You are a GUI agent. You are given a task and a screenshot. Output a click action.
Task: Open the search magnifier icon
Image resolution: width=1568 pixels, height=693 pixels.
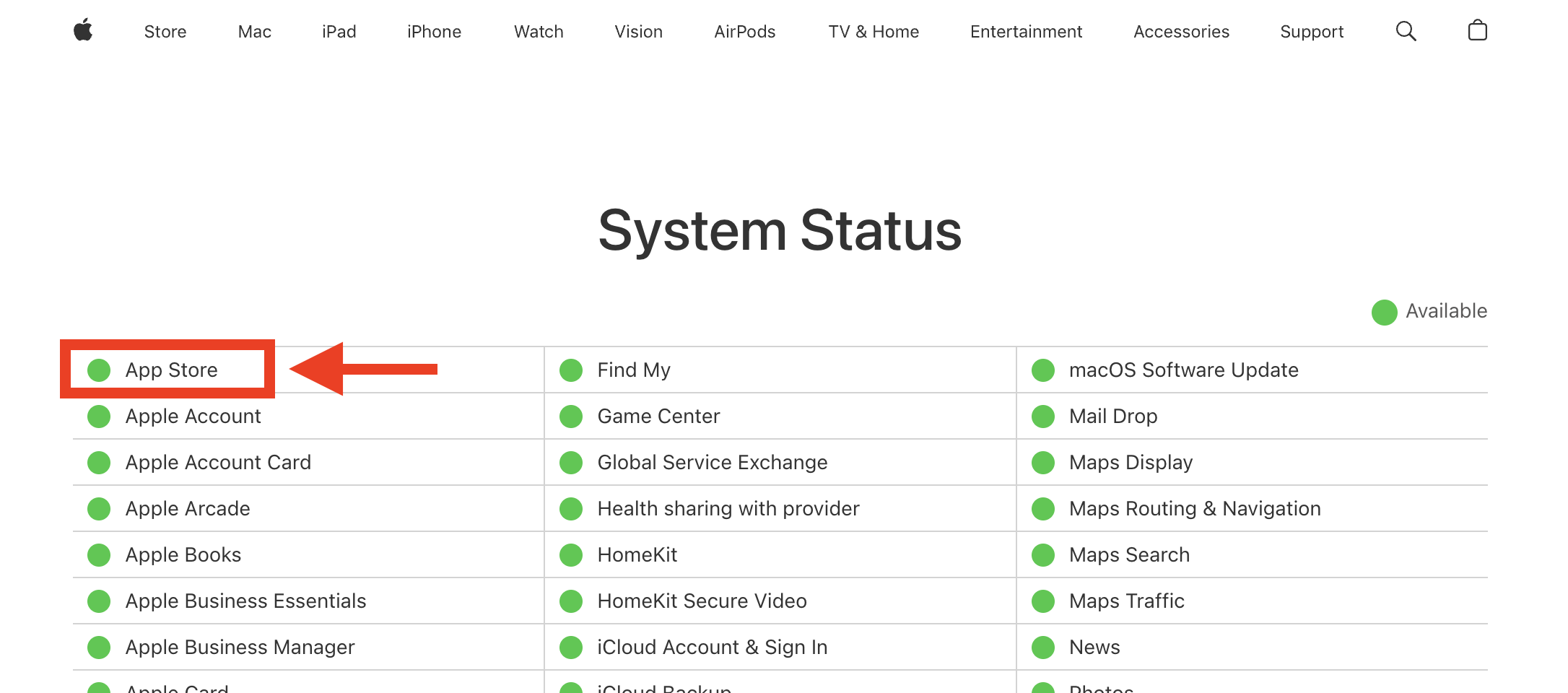[1406, 31]
